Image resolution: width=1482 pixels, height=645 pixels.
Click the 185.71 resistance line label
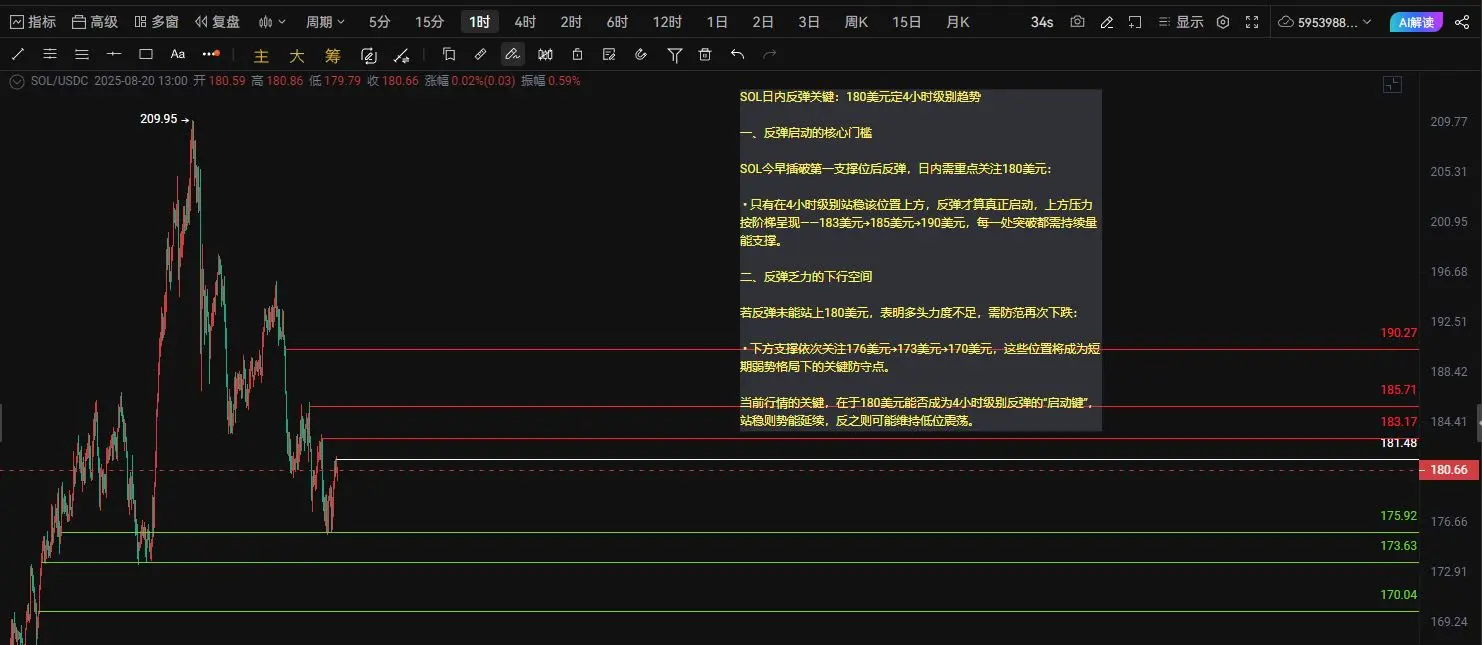point(1399,389)
